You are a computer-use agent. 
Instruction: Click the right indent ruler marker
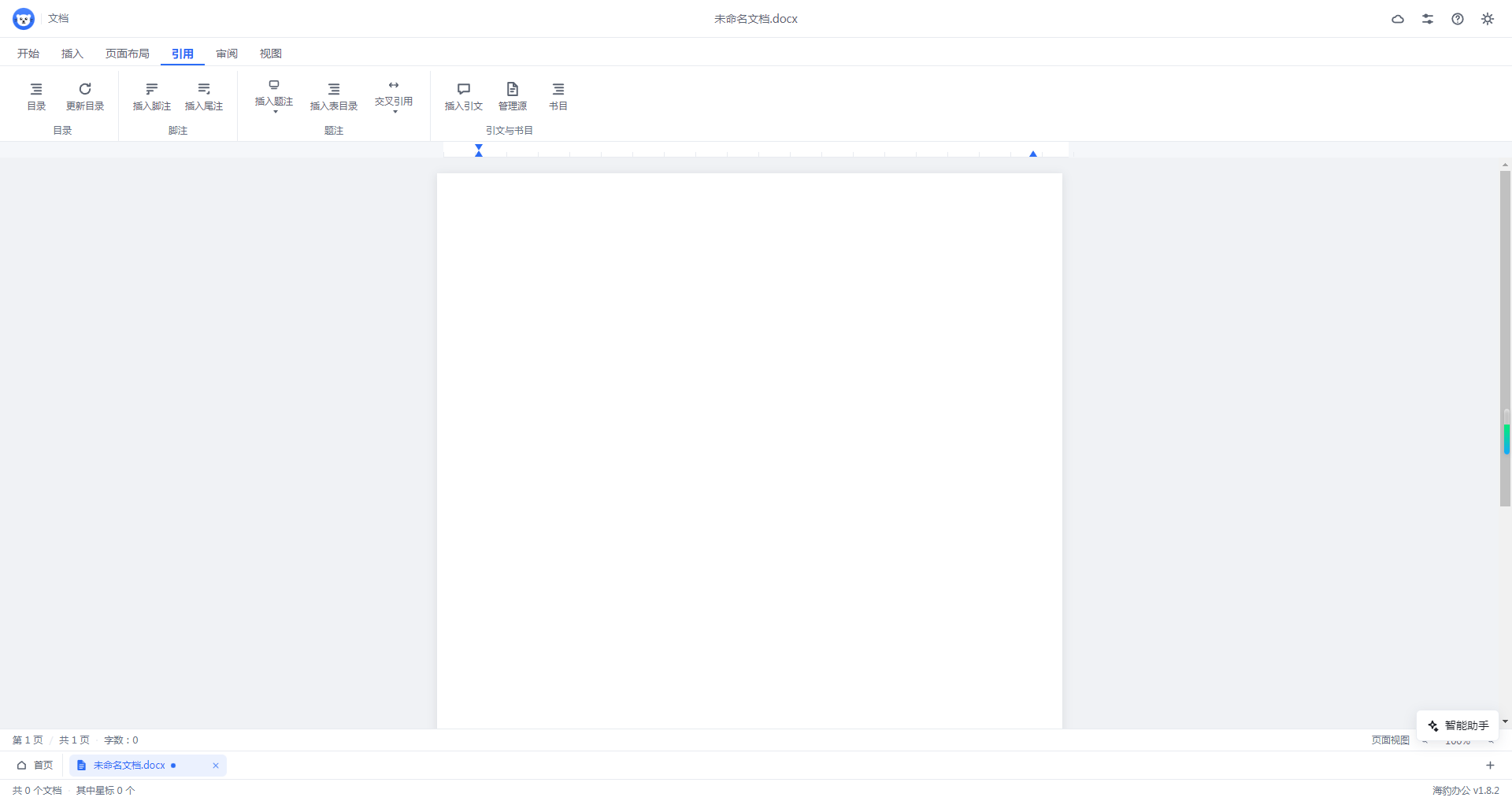[1033, 154]
